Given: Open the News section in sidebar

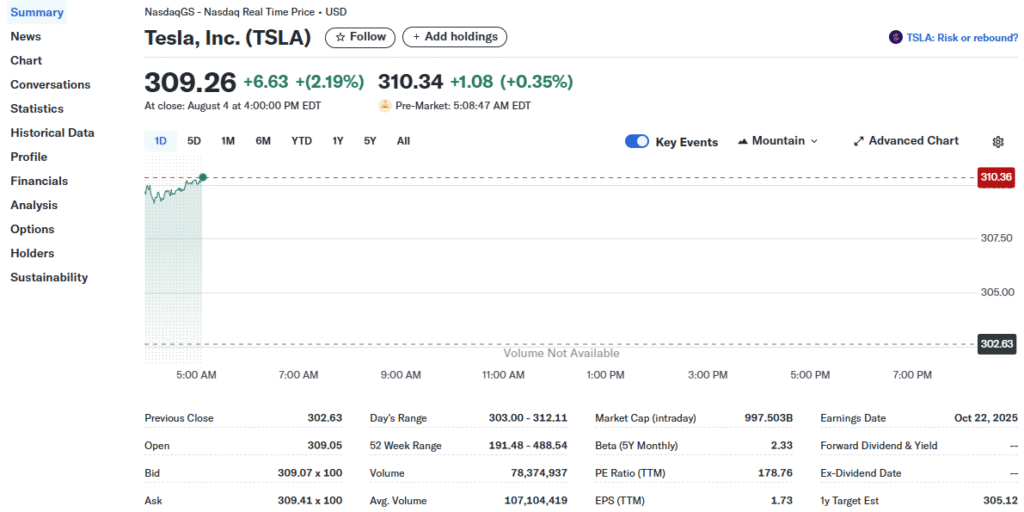Looking at the screenshot, I should coord(26,36).
